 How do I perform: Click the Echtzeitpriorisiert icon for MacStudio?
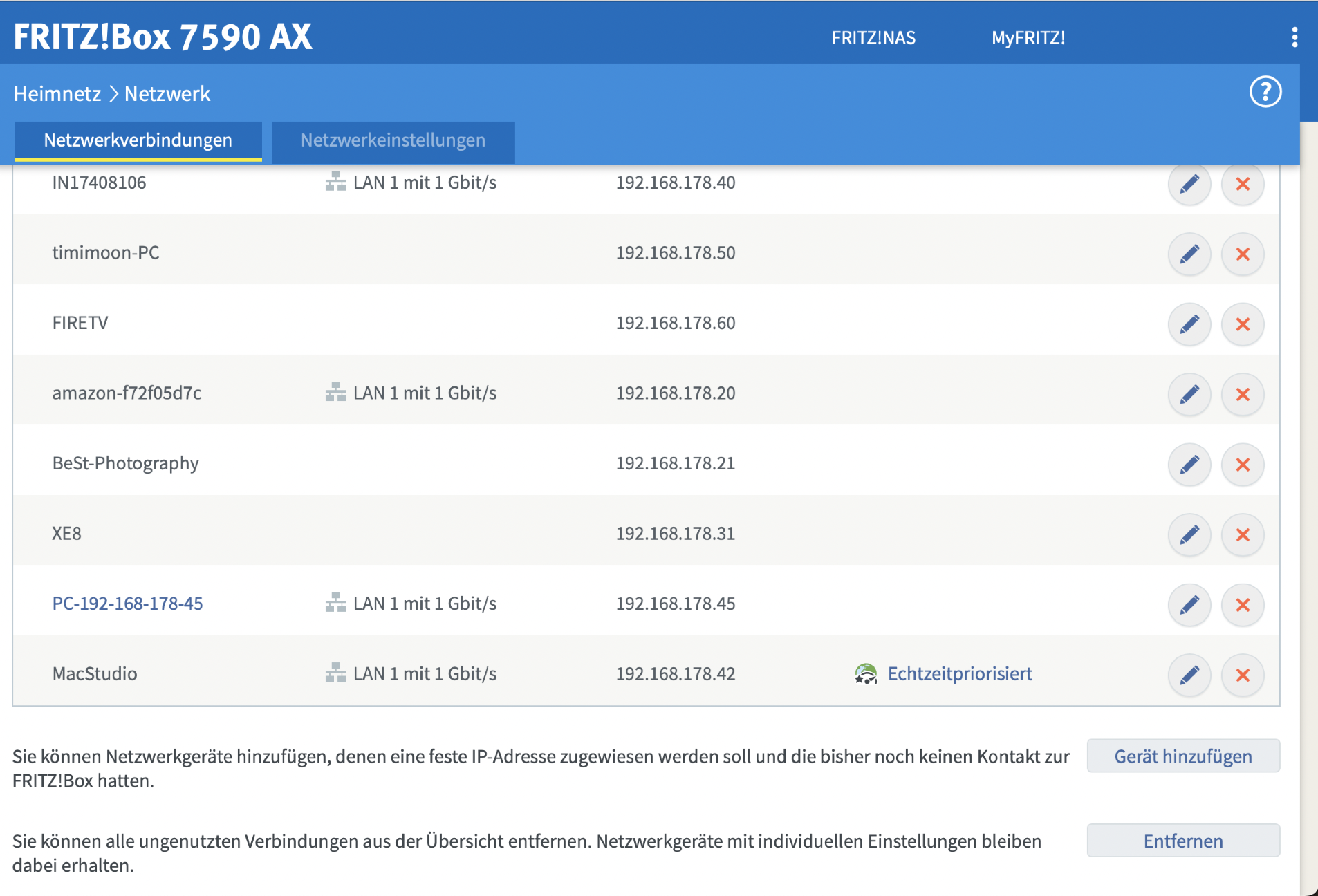point(866,673)
